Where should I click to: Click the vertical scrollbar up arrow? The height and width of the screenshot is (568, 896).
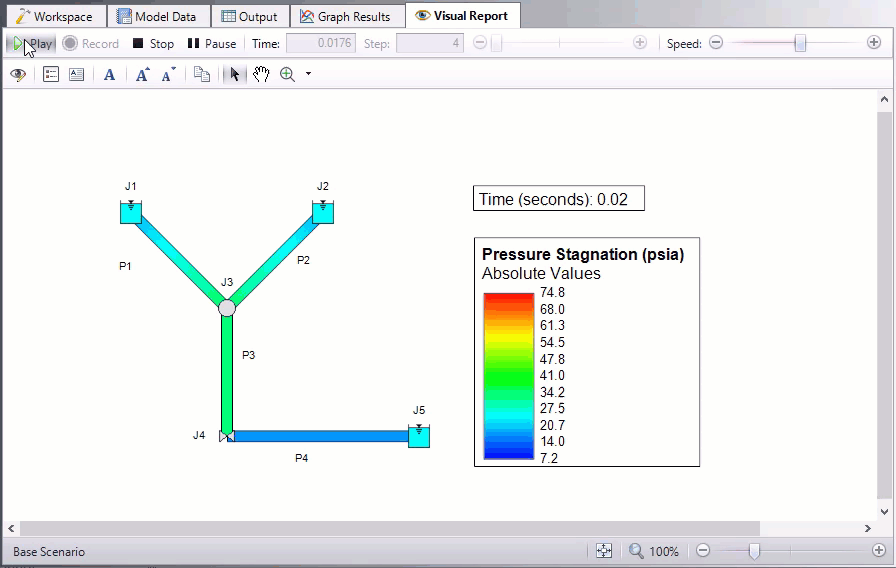[884, 99]
